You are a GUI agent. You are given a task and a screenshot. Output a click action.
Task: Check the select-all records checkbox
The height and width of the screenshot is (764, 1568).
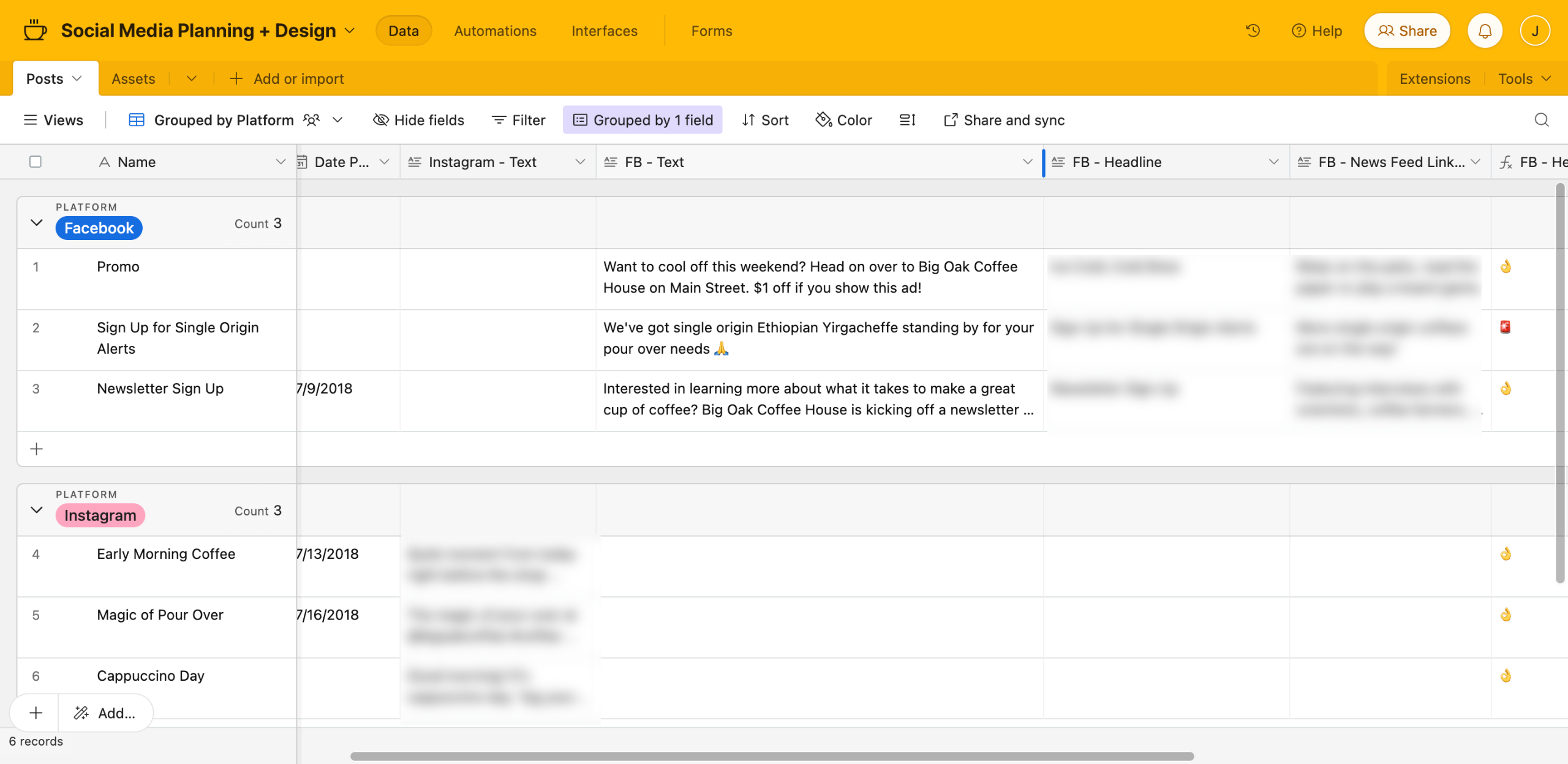point(36,162)
